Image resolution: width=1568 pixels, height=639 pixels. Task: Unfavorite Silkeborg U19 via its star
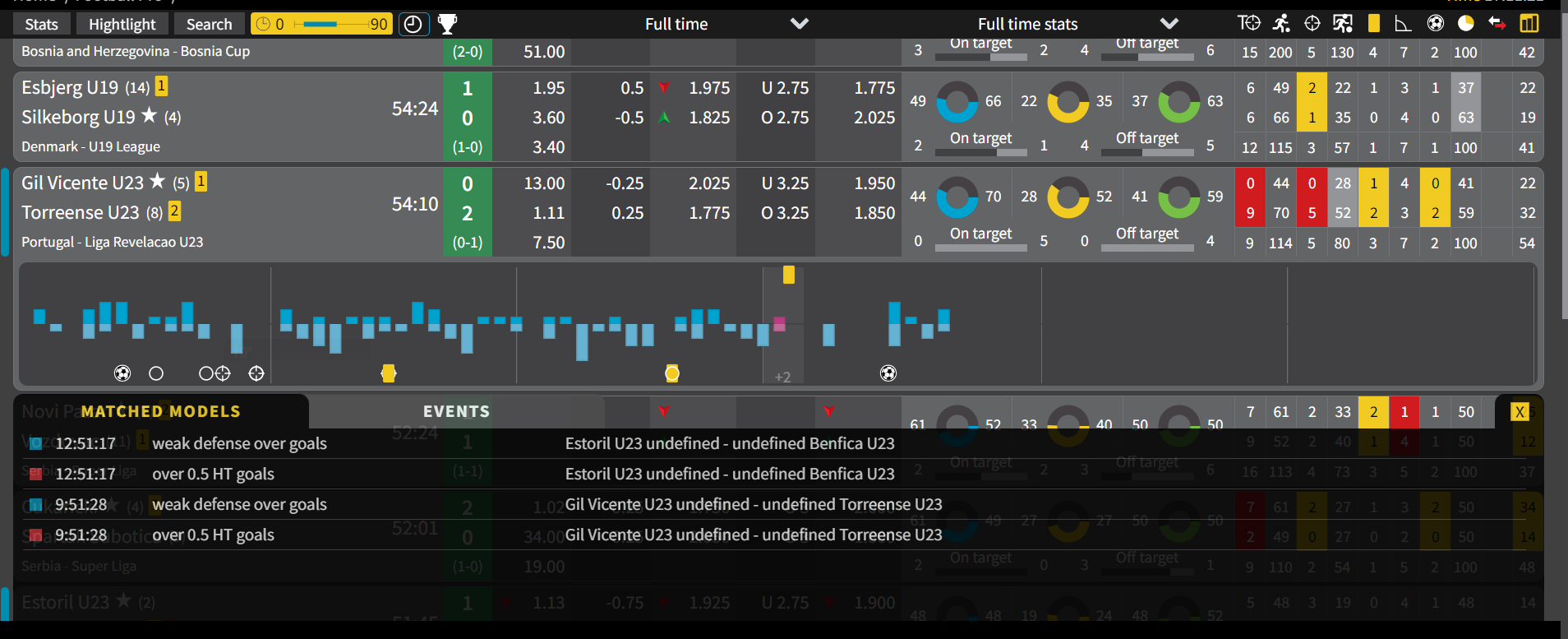149,115
